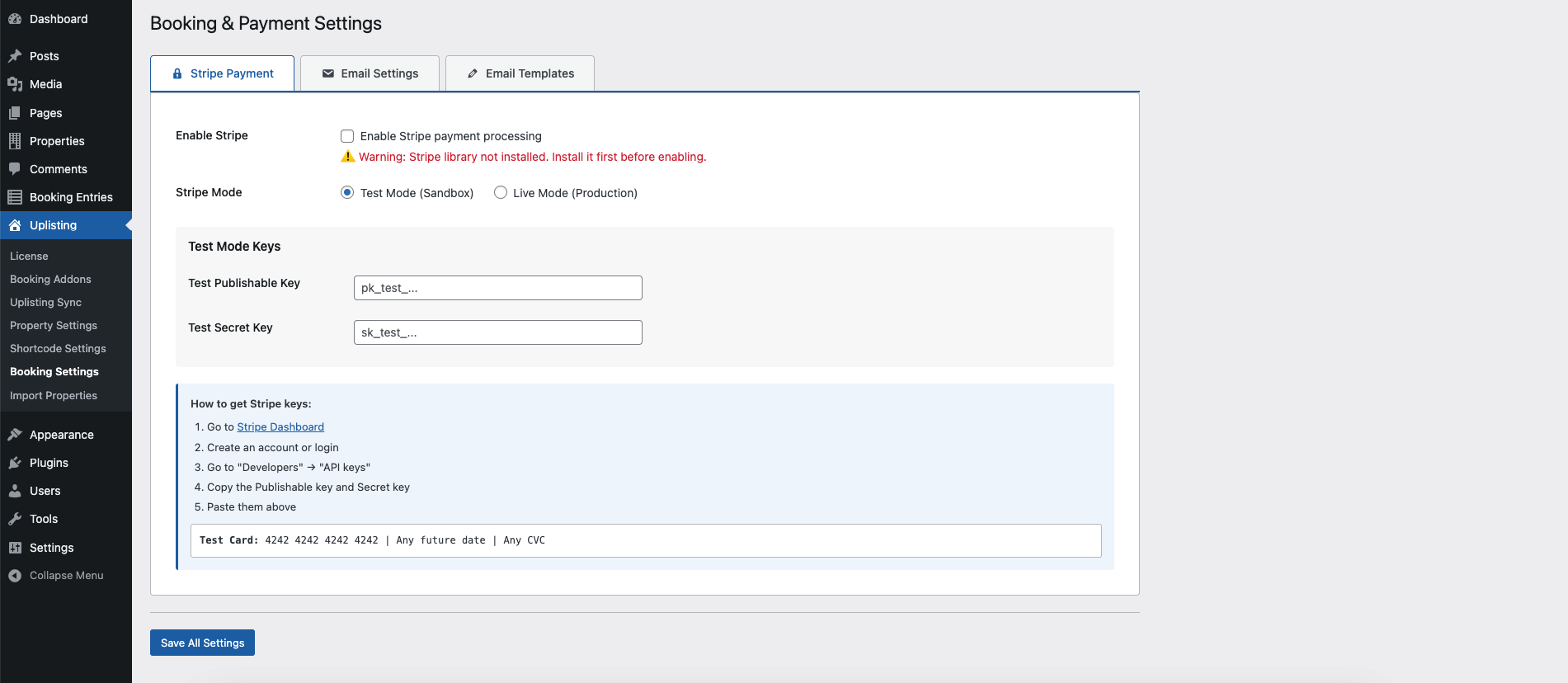Go to the Media menu label

tap(46, 84)
